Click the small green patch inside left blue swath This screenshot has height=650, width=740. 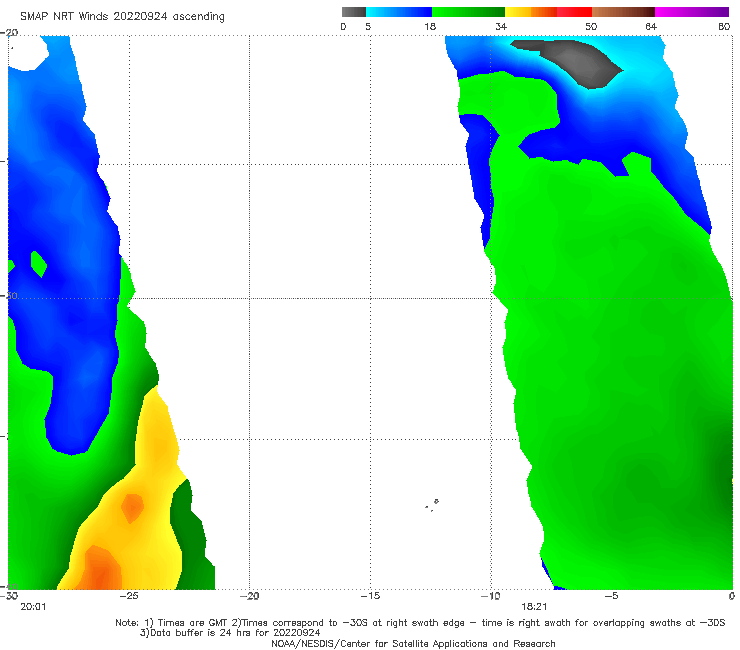(39, 264)
